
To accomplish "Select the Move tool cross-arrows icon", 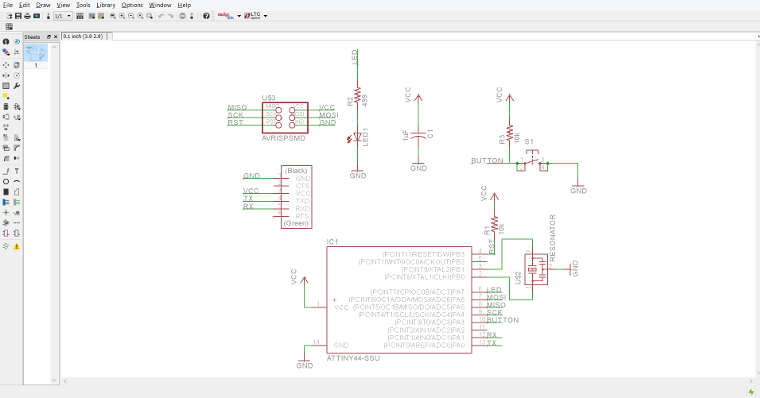I will point(6,65).
